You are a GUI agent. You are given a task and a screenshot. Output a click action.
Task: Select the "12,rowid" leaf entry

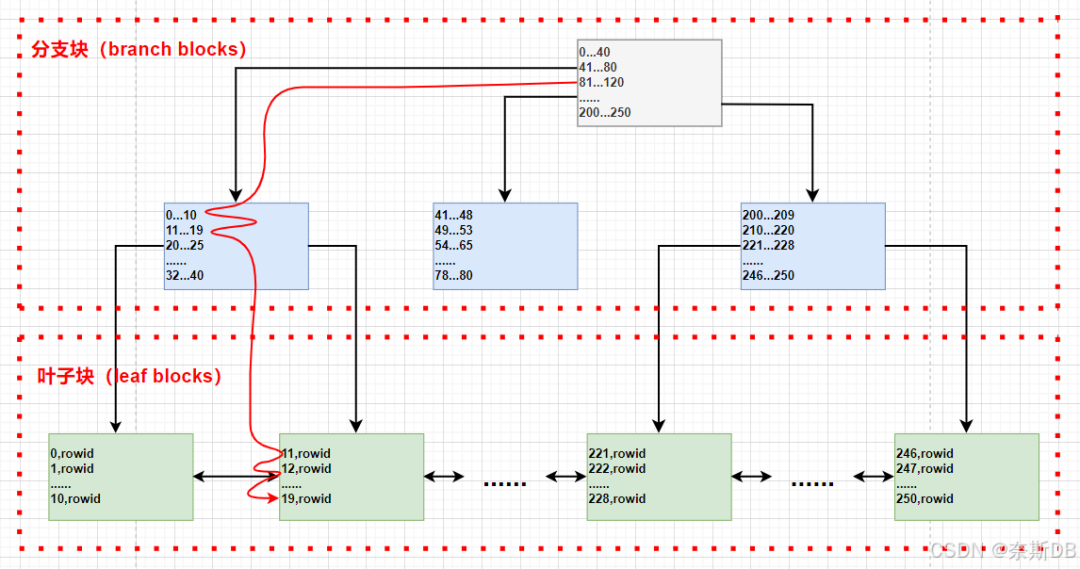(x=306, y=469)
